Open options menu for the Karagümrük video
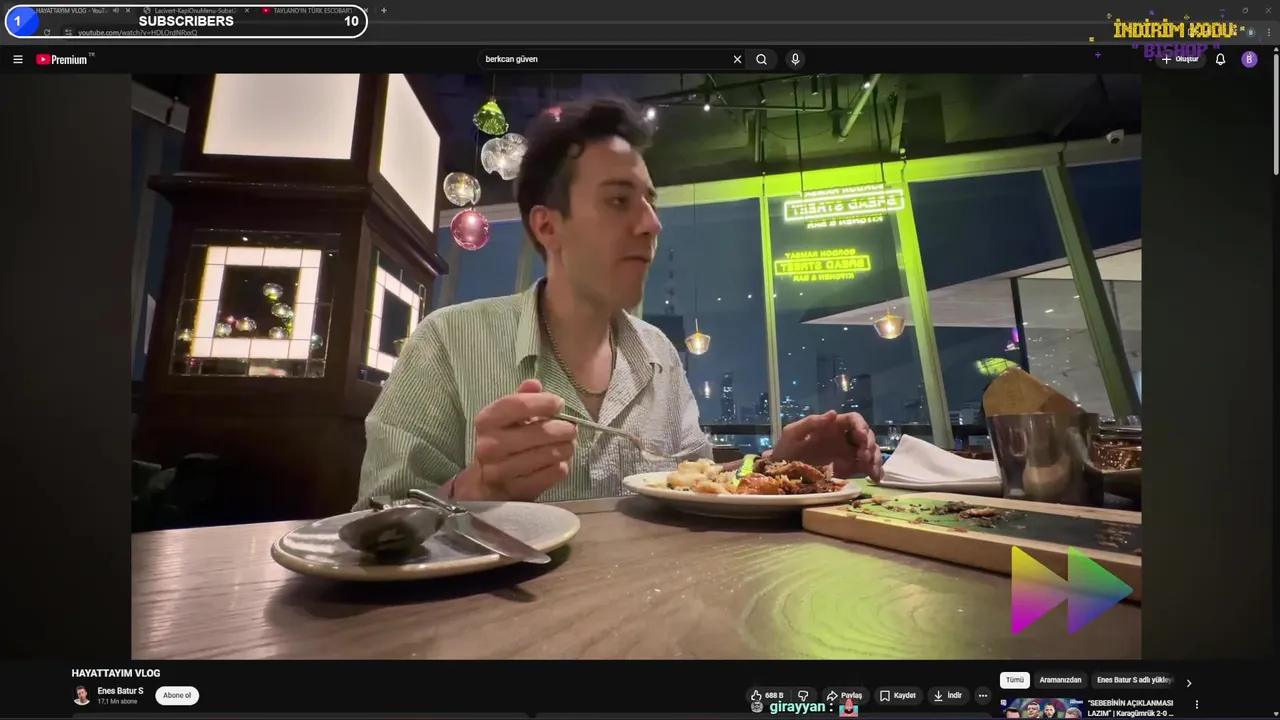 [1196, 705]
